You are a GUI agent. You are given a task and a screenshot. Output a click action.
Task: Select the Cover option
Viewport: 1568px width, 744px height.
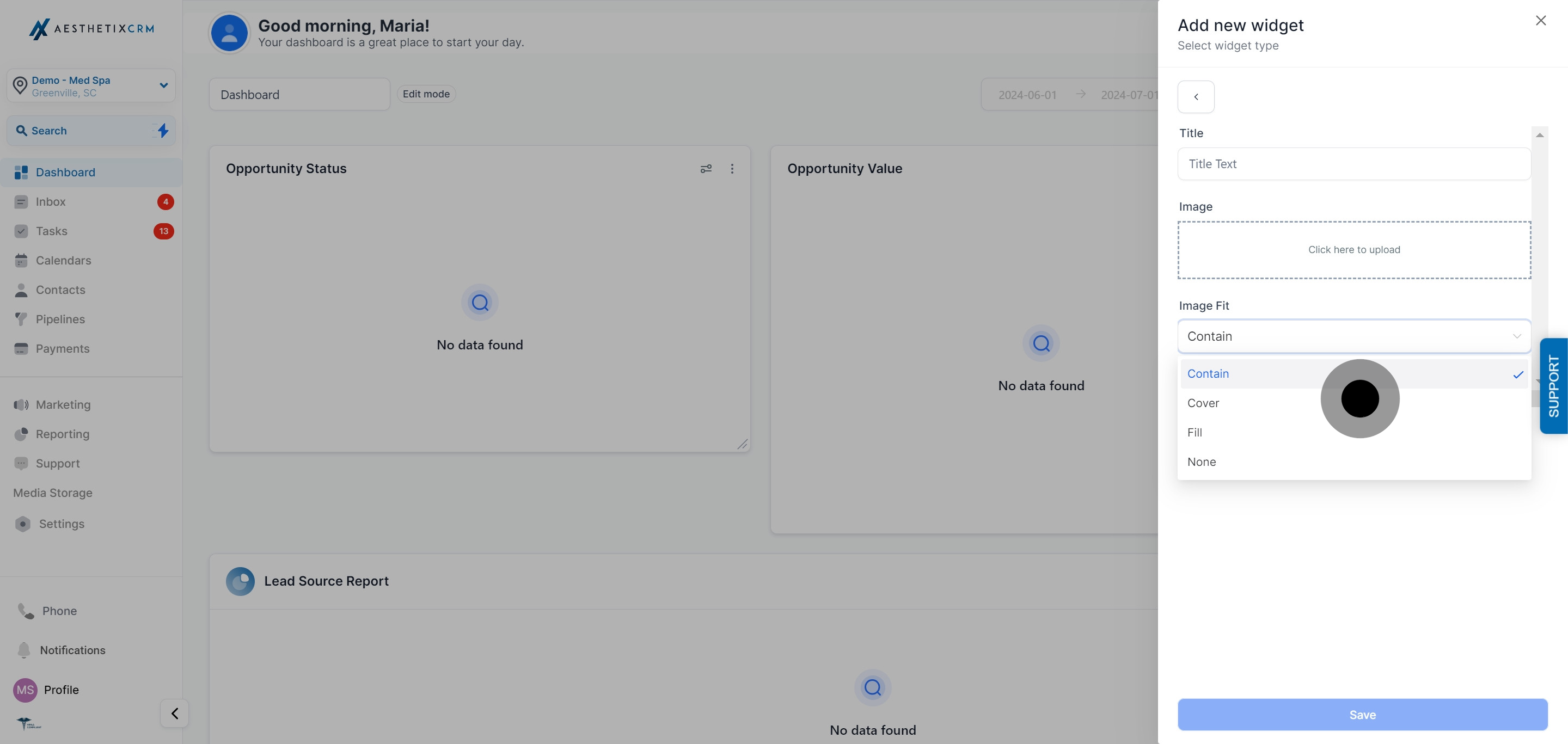(1355, 403)
